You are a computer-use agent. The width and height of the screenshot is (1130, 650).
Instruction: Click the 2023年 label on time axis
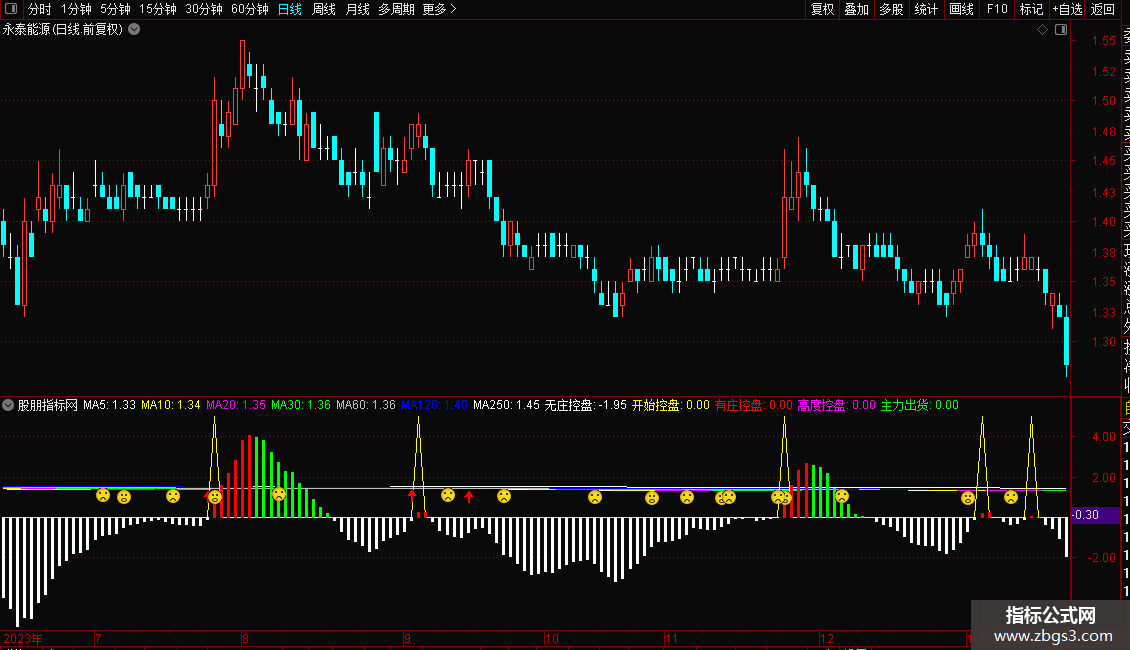[x=23, y=639]
